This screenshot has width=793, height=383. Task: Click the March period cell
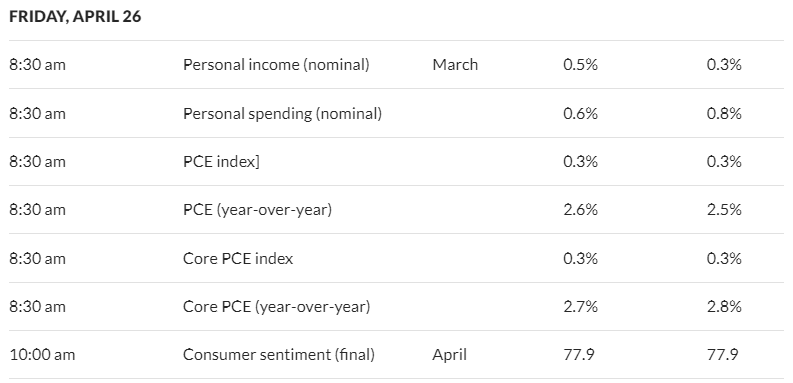[455, 65]
